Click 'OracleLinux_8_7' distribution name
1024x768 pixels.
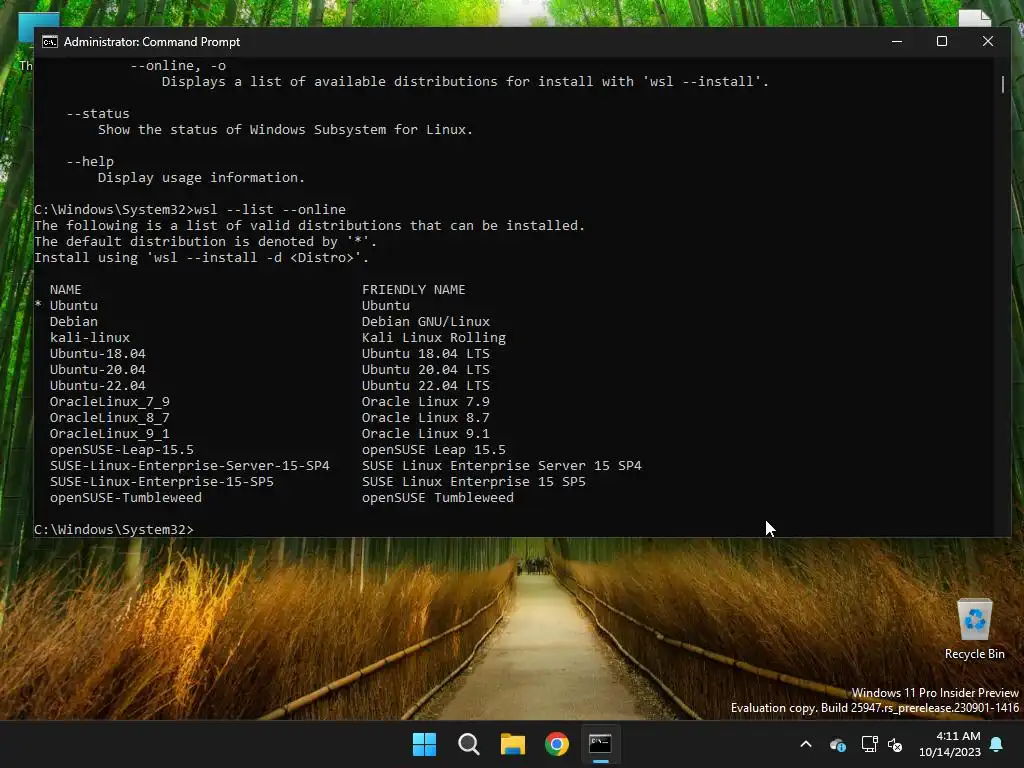pos(110,417)
